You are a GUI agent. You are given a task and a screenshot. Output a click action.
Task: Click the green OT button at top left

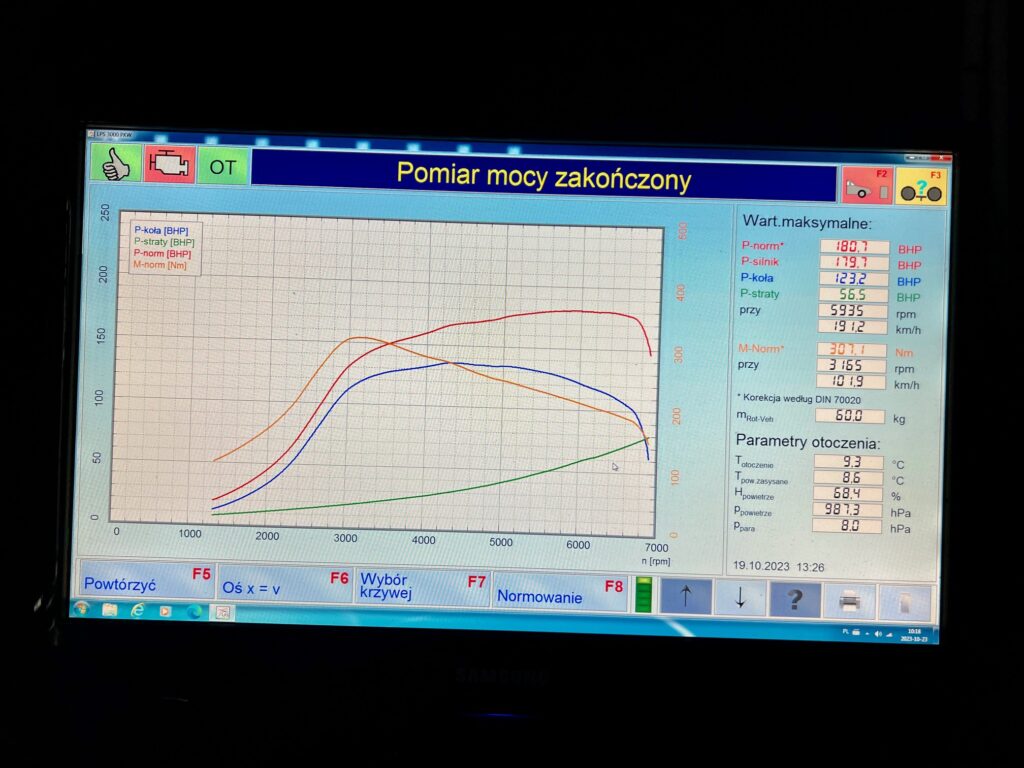(221, 166)
